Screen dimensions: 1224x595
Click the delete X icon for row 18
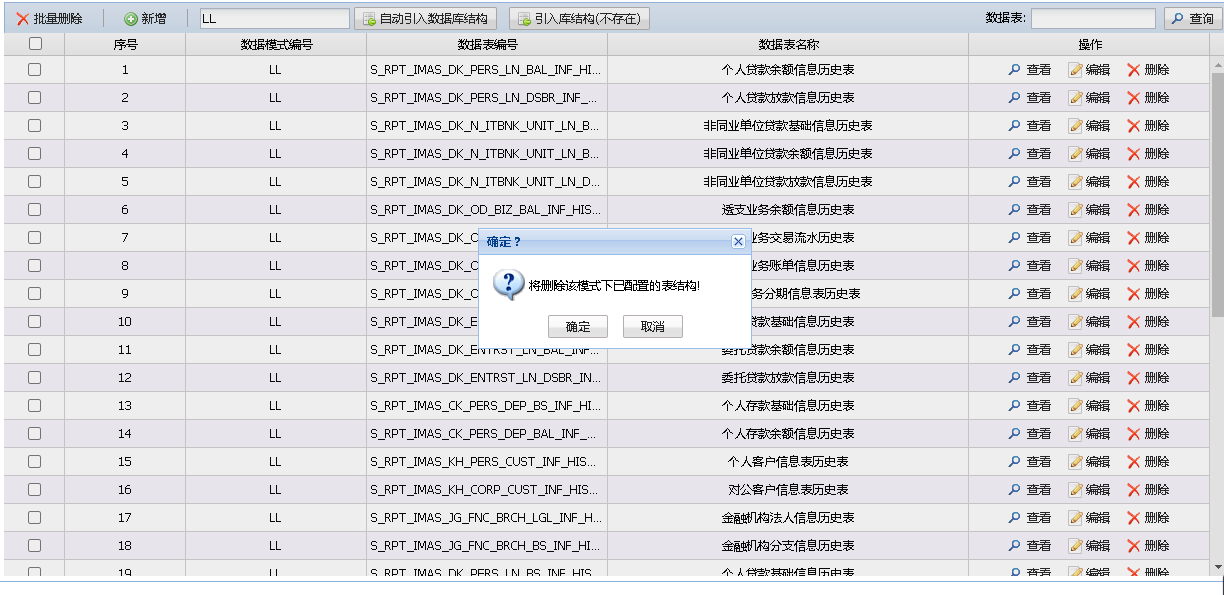[1134, 546]
